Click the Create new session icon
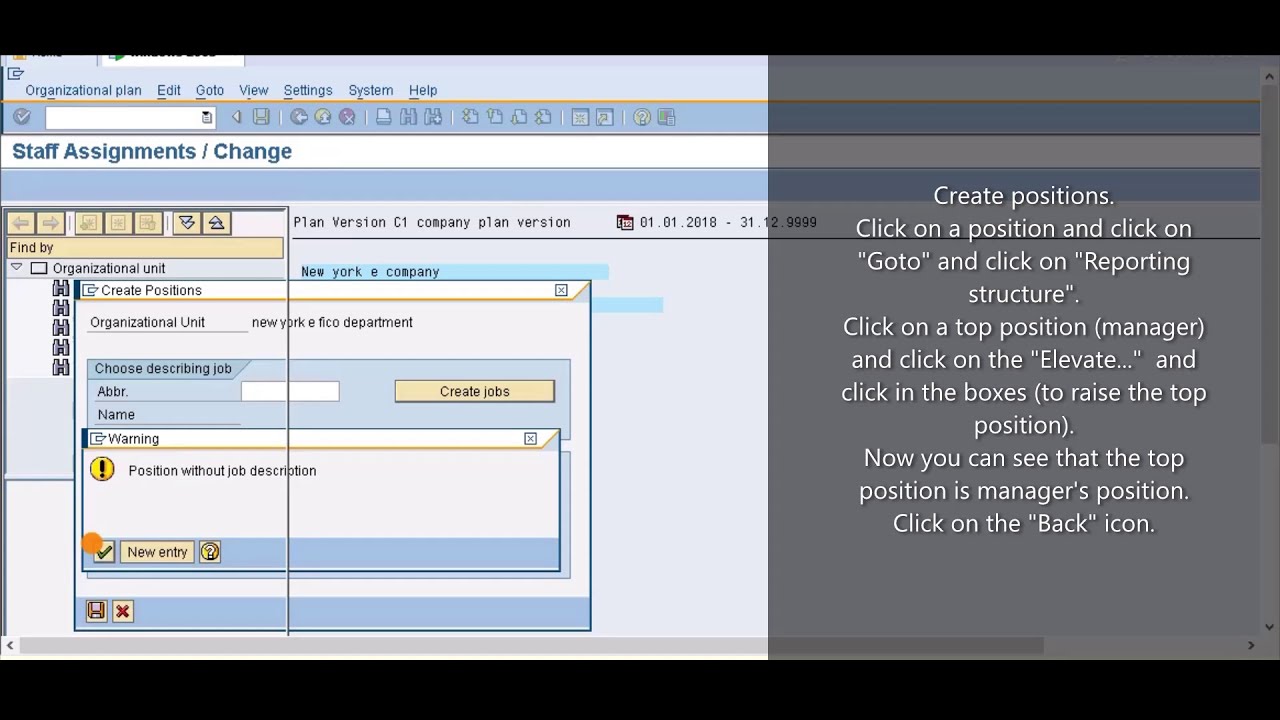The width and height of the screenshot is (1280, 720). pyautogui.click(x=580, y=118)
